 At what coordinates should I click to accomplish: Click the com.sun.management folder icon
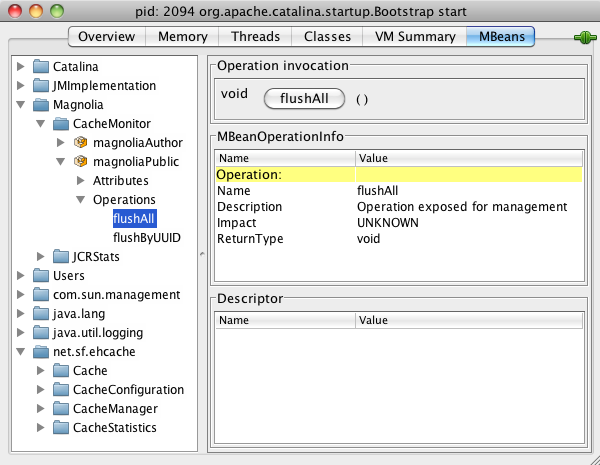pos(41,295)
